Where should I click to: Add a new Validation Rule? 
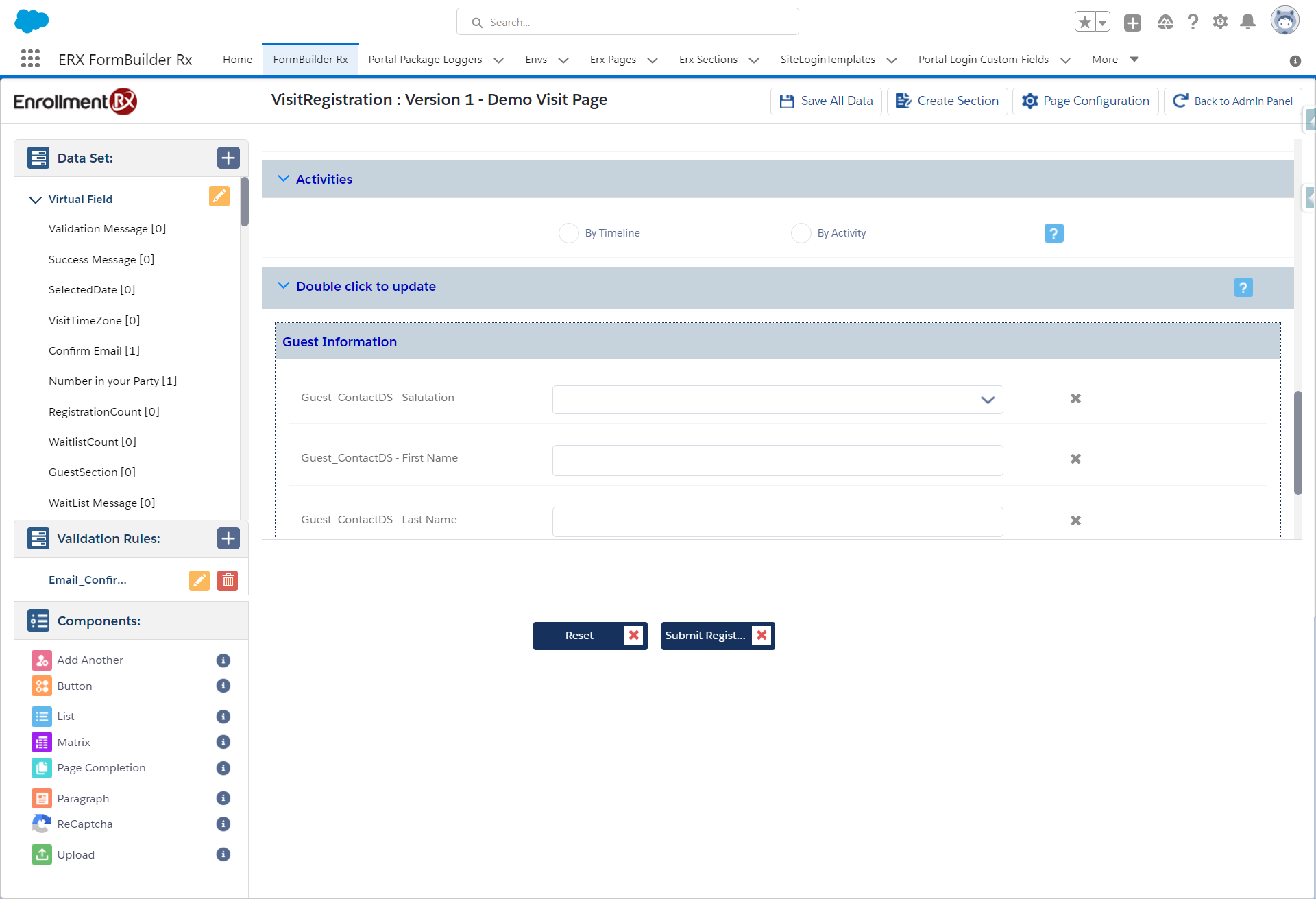click(x=228, y=538)
